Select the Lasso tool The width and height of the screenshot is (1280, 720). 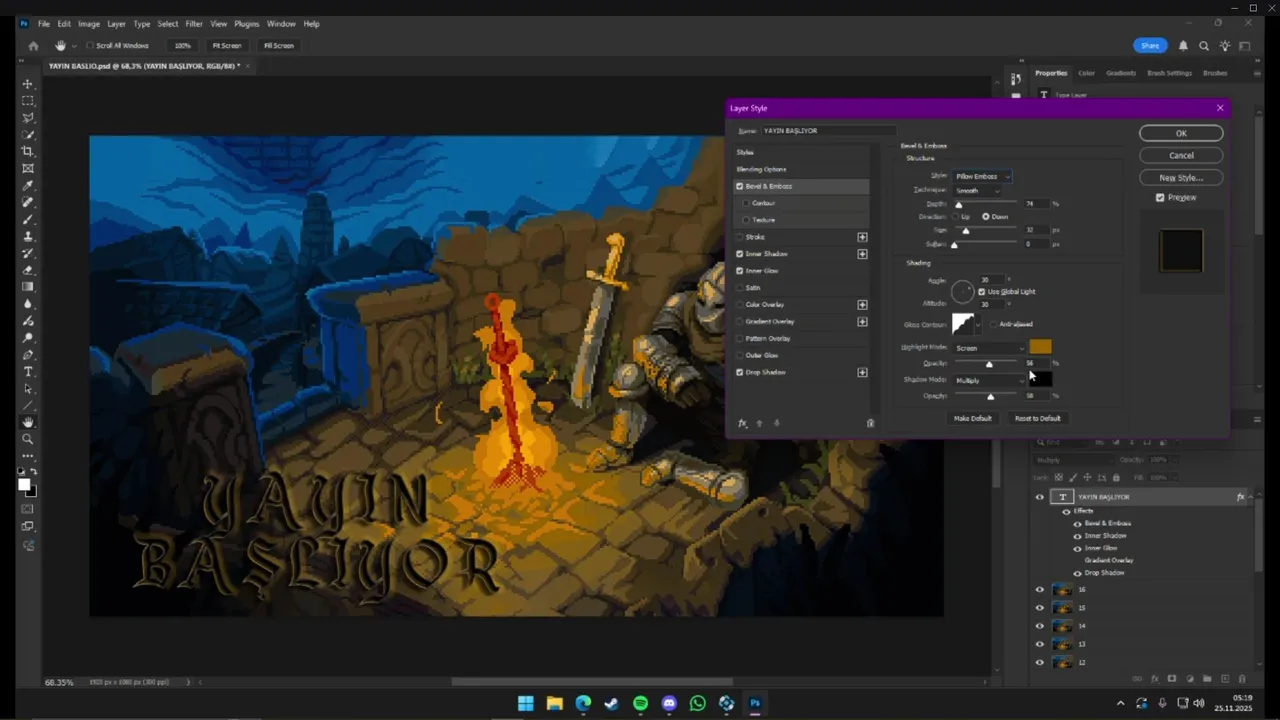[x=28, y=117]
